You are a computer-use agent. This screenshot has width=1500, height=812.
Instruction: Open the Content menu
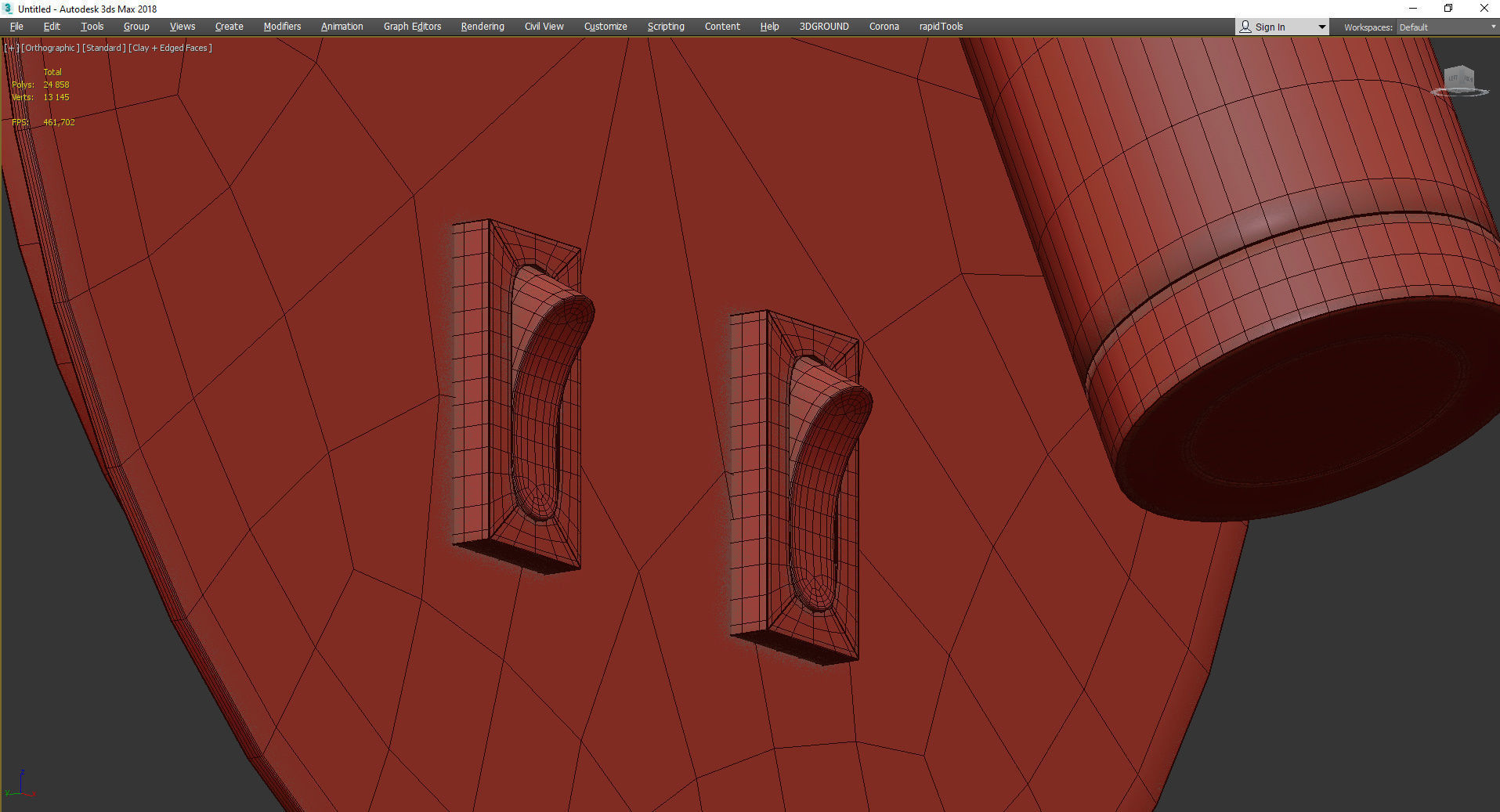[722, 27]
